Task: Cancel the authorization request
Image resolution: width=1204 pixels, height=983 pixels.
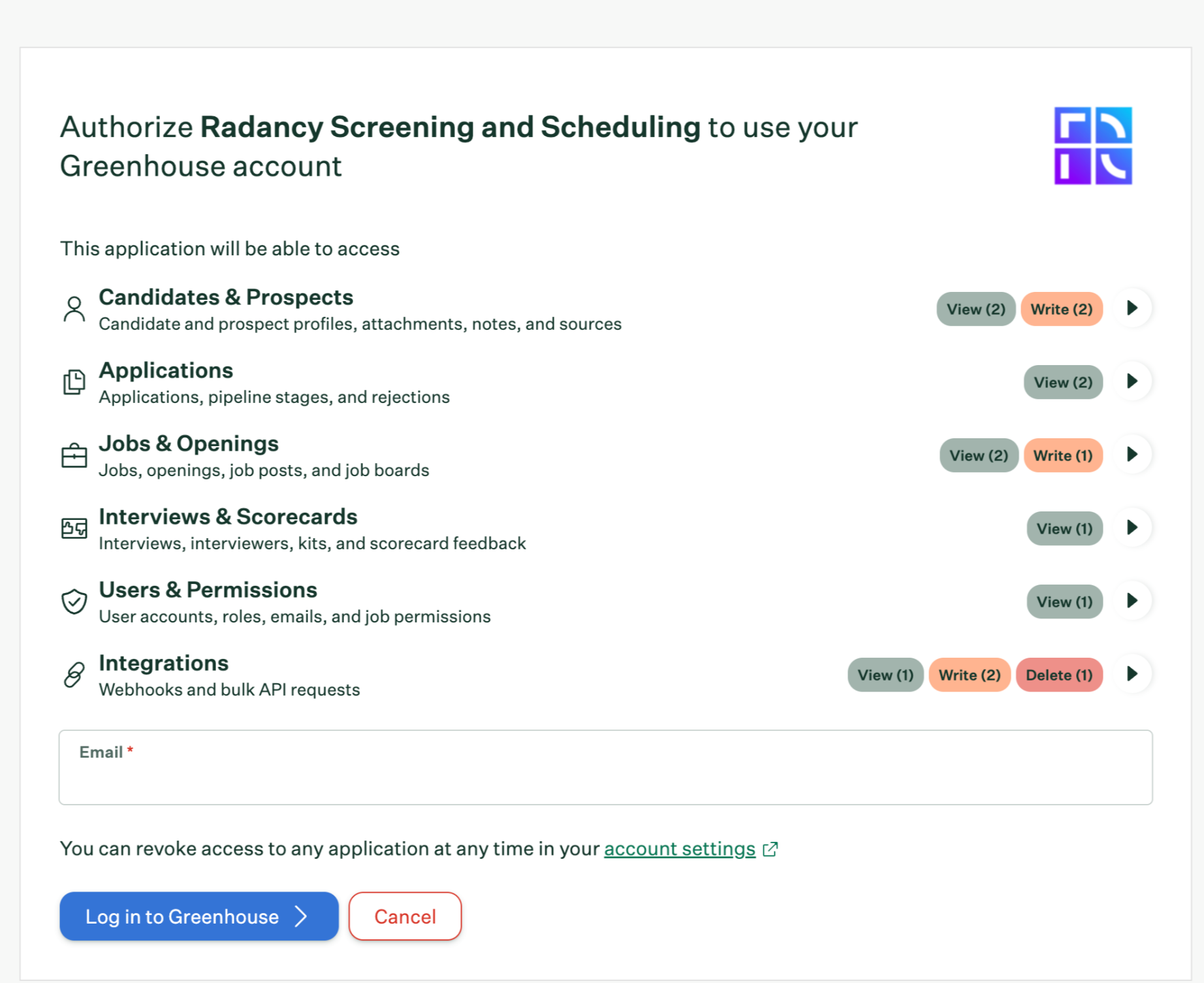Action: (405, 916)
